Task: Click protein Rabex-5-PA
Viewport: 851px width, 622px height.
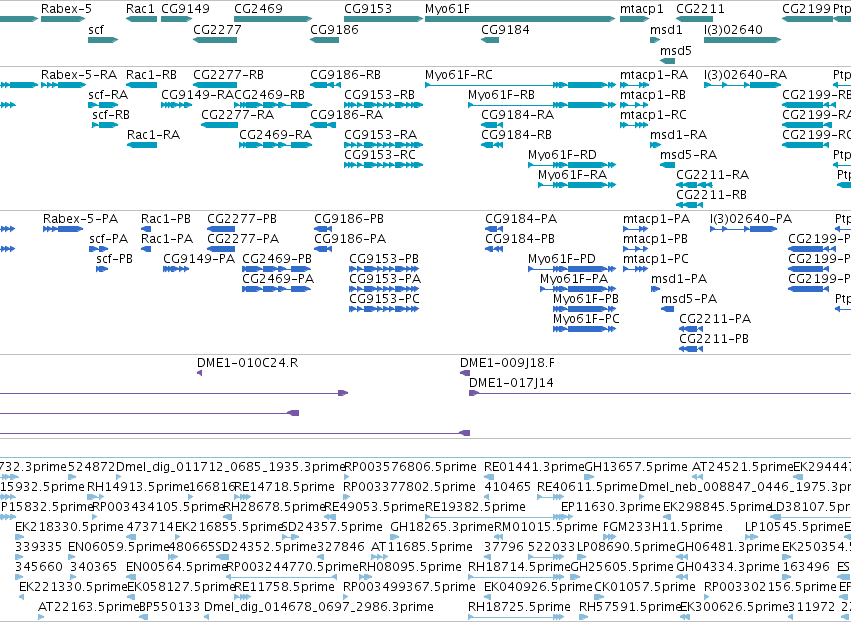Action: pyautogui.click(x=63, y=229)
